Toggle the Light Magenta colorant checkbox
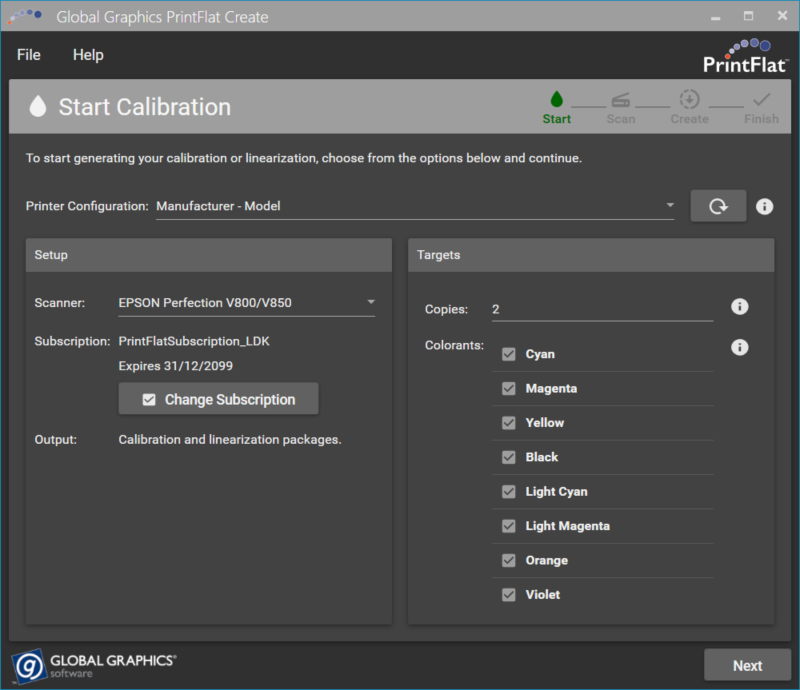The image size is (800, 690). pyautogui.click(x=509, y=526)
